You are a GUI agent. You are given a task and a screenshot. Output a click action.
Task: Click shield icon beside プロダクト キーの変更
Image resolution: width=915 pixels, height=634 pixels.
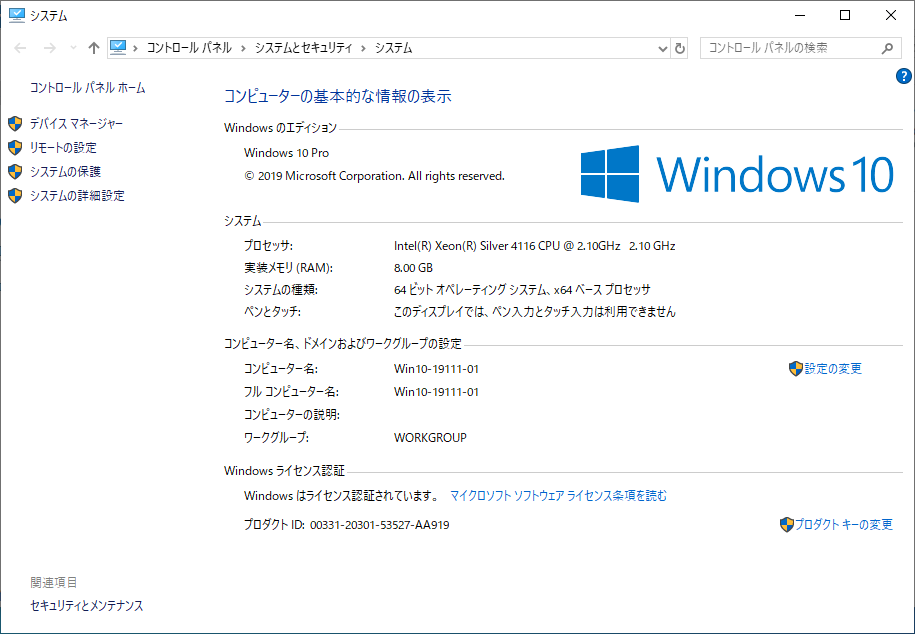pyautogui.click(x=787, y=525)
